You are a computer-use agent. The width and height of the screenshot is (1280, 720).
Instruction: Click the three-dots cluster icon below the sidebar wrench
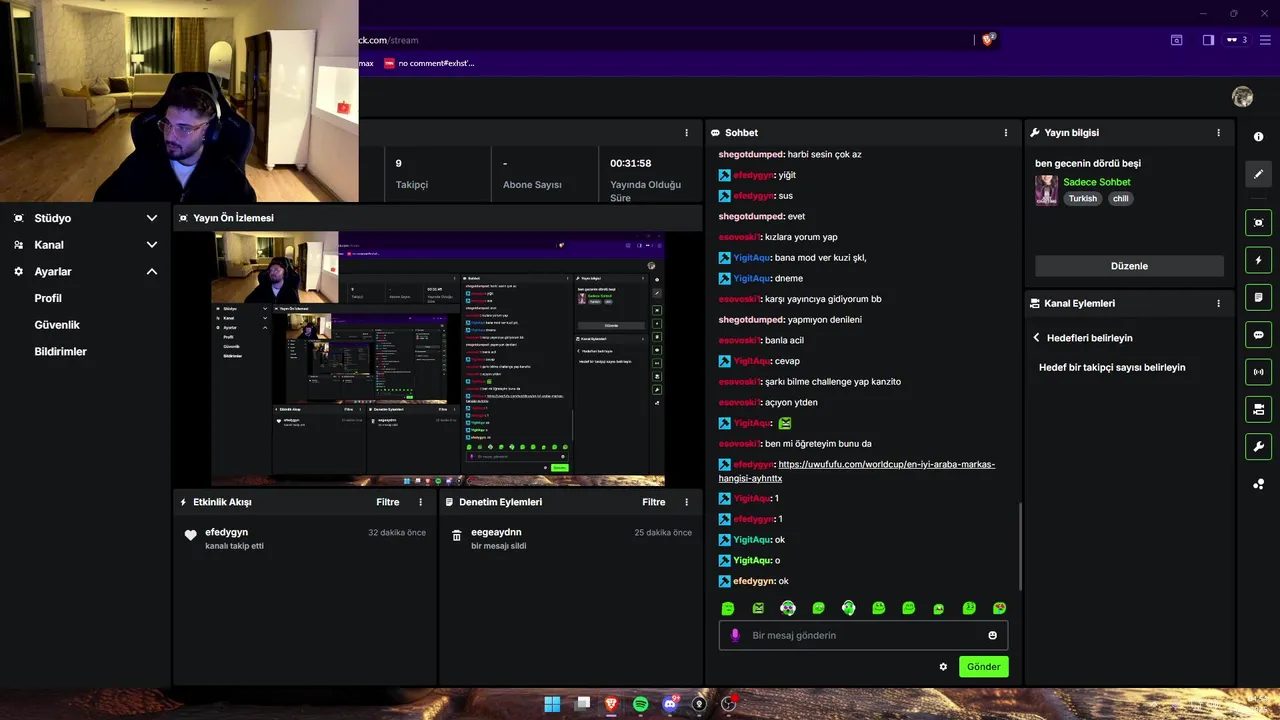(x=1258, y=484)
